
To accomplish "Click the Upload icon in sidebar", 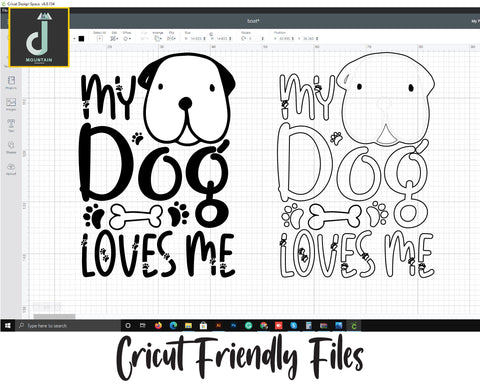I will [x=11, y=169].
